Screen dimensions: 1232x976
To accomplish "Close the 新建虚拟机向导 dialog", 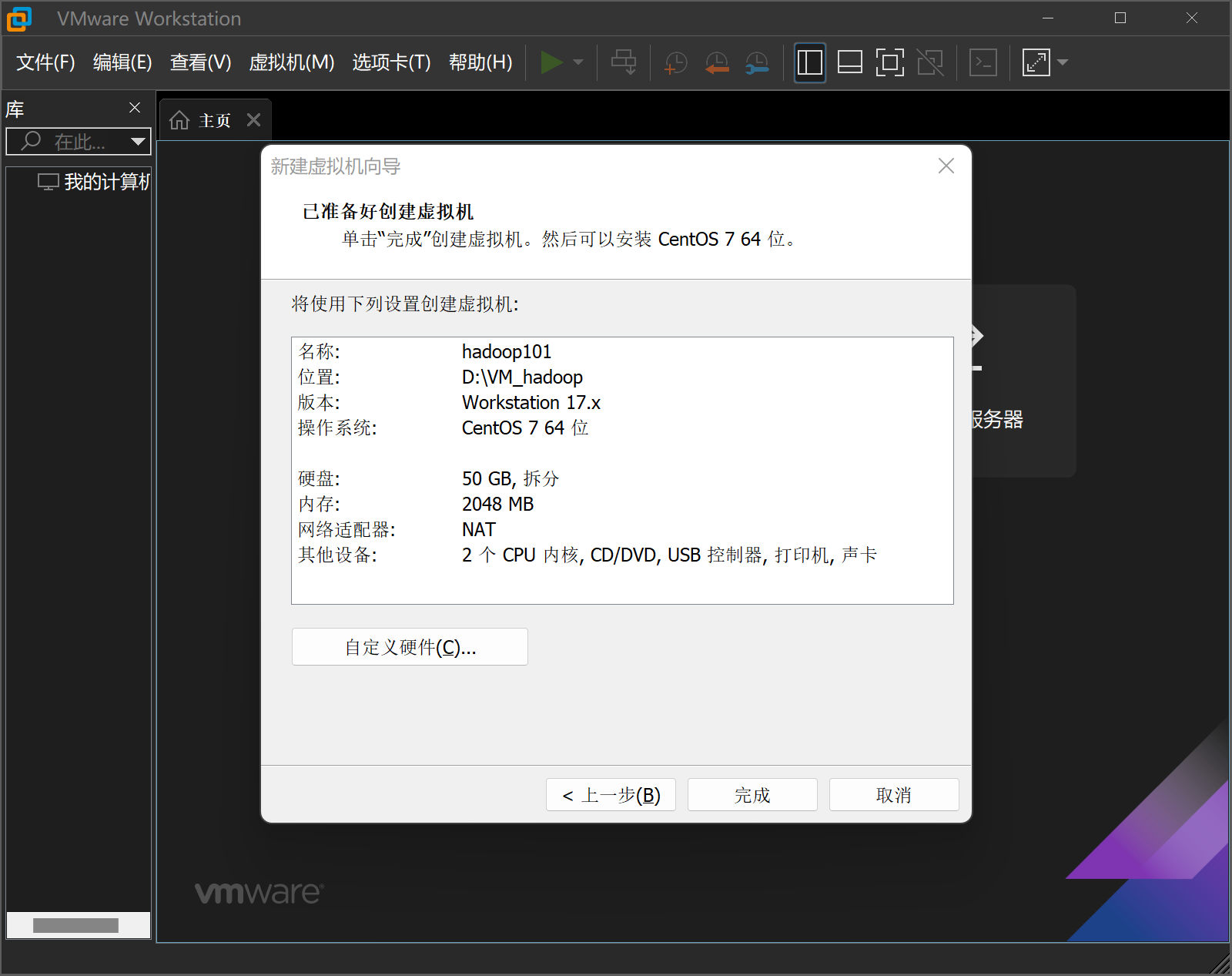I will click(x=946, y=166).
